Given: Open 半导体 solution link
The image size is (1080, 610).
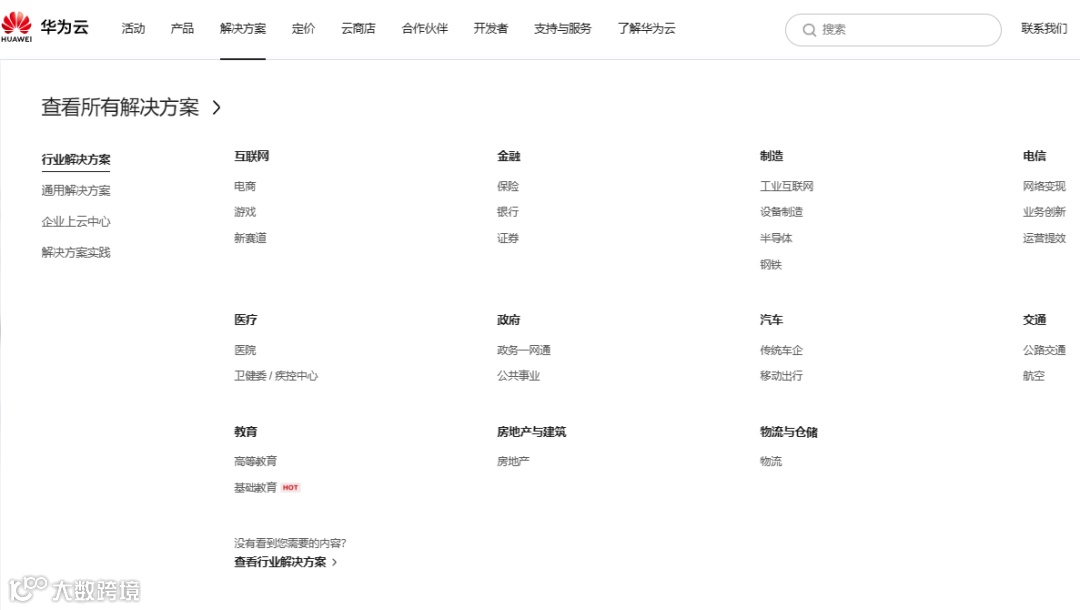Looking at the screenshot, I should tap(776, 238).
